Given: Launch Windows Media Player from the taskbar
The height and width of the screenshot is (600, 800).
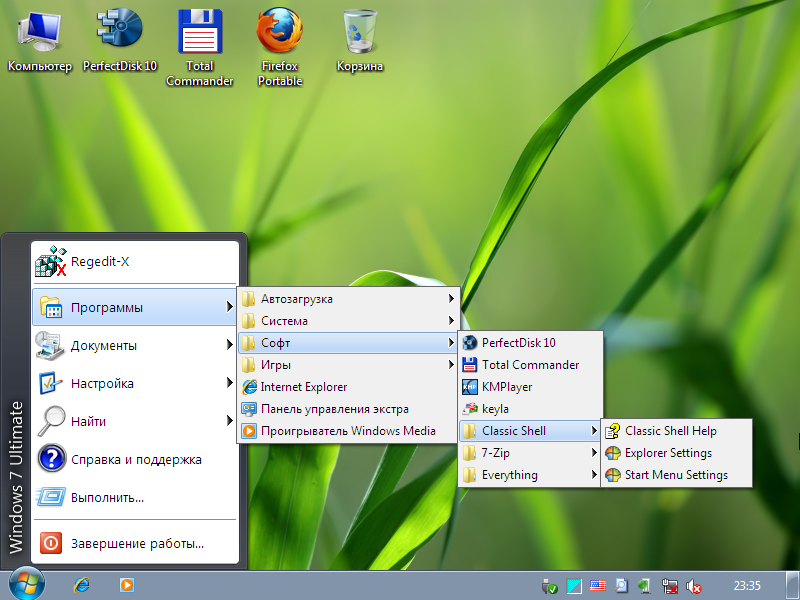Looking at the screenshot, I should pos(127,585).
